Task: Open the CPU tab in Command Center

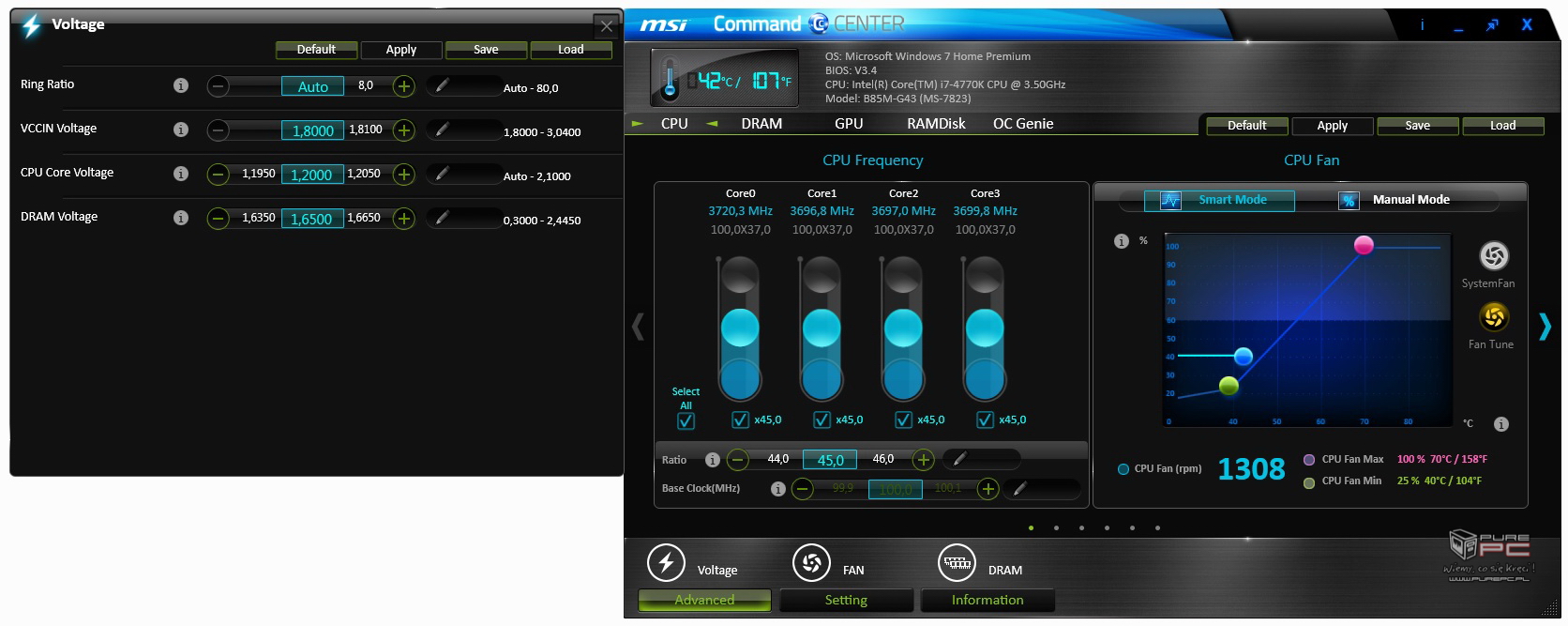Action: coord(674,124)
